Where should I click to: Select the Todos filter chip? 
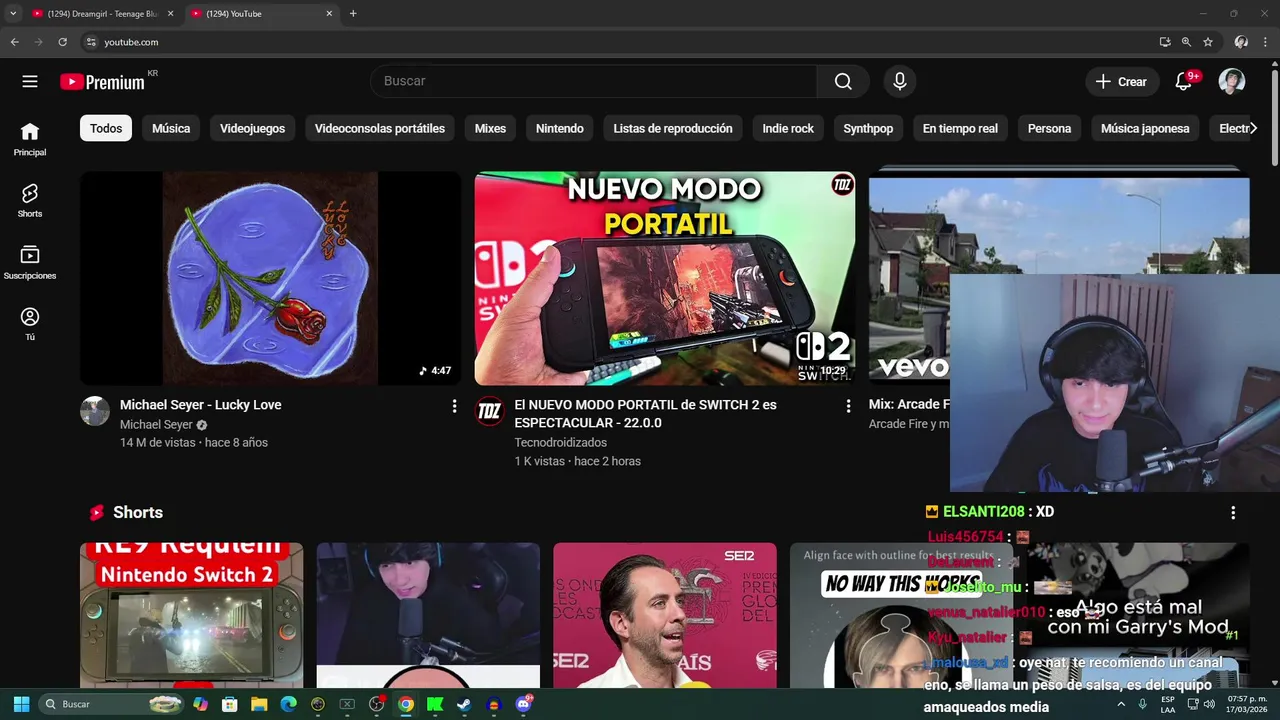(x=106, y=128)
